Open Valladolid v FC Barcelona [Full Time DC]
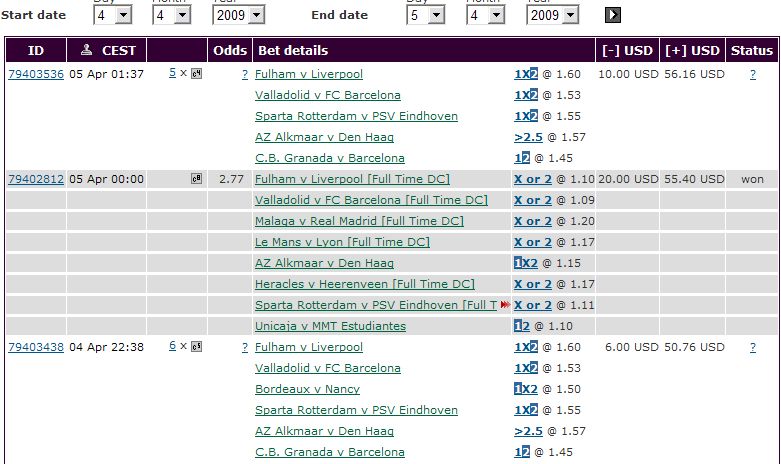 point(371,200)
